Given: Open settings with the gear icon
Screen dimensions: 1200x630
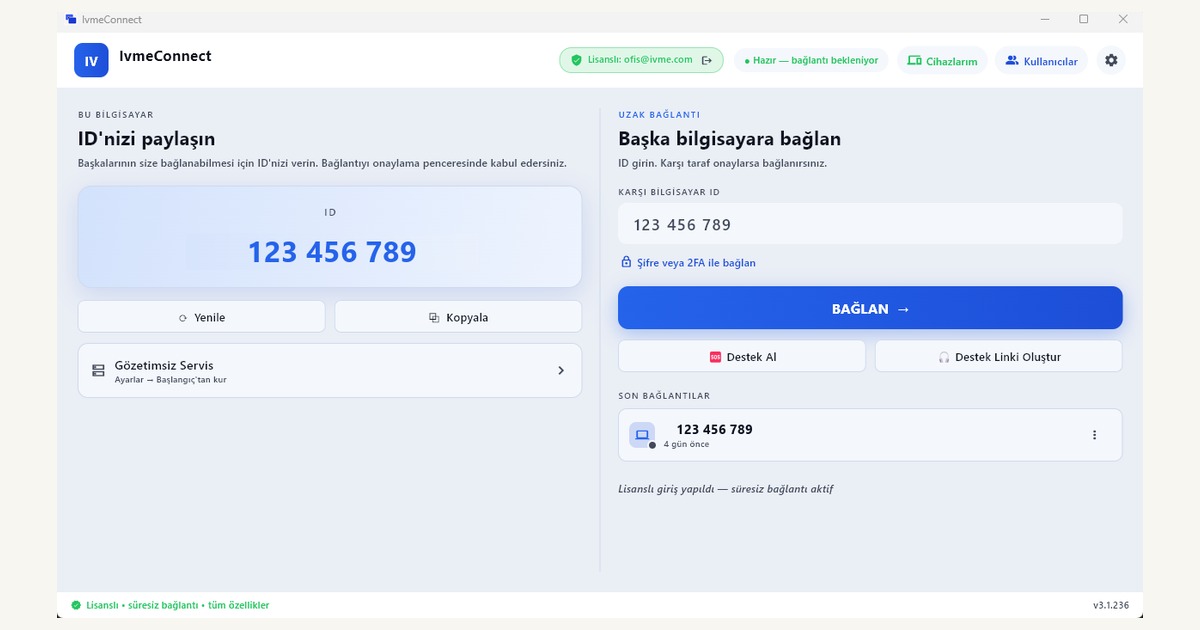Looking at the screenshot, I should coord(1111,60).
